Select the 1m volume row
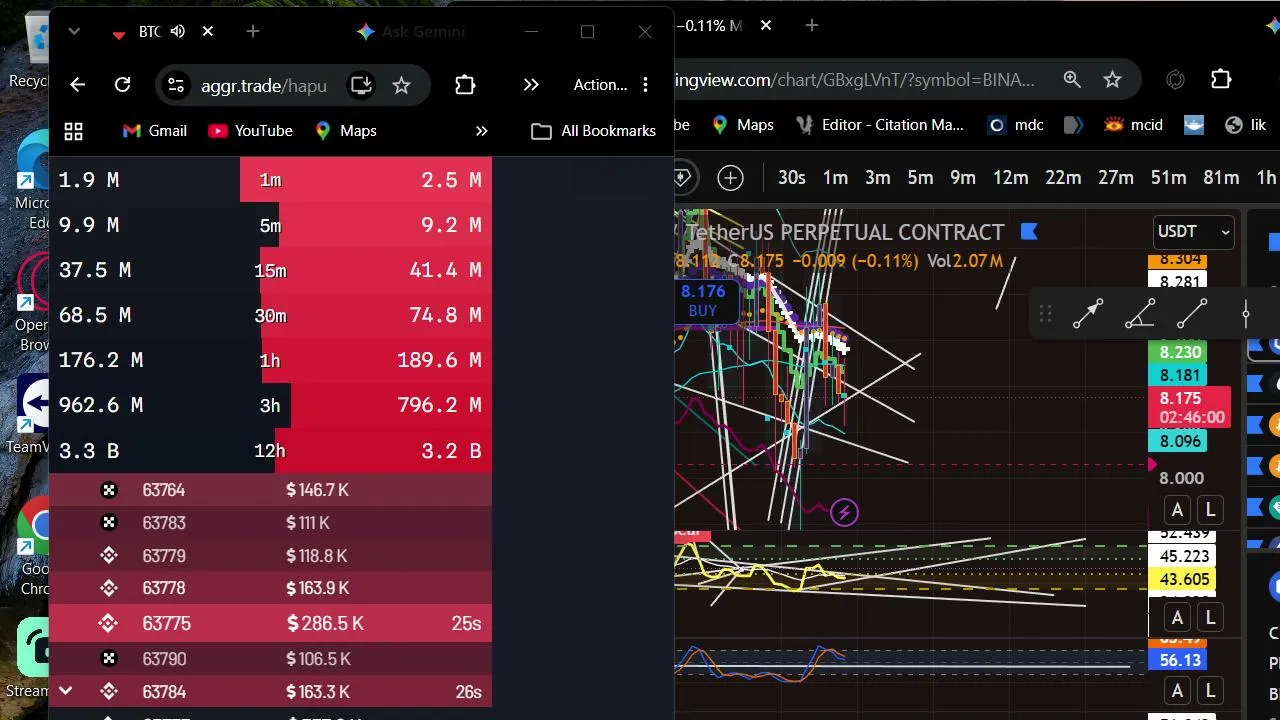 point(270,180)
